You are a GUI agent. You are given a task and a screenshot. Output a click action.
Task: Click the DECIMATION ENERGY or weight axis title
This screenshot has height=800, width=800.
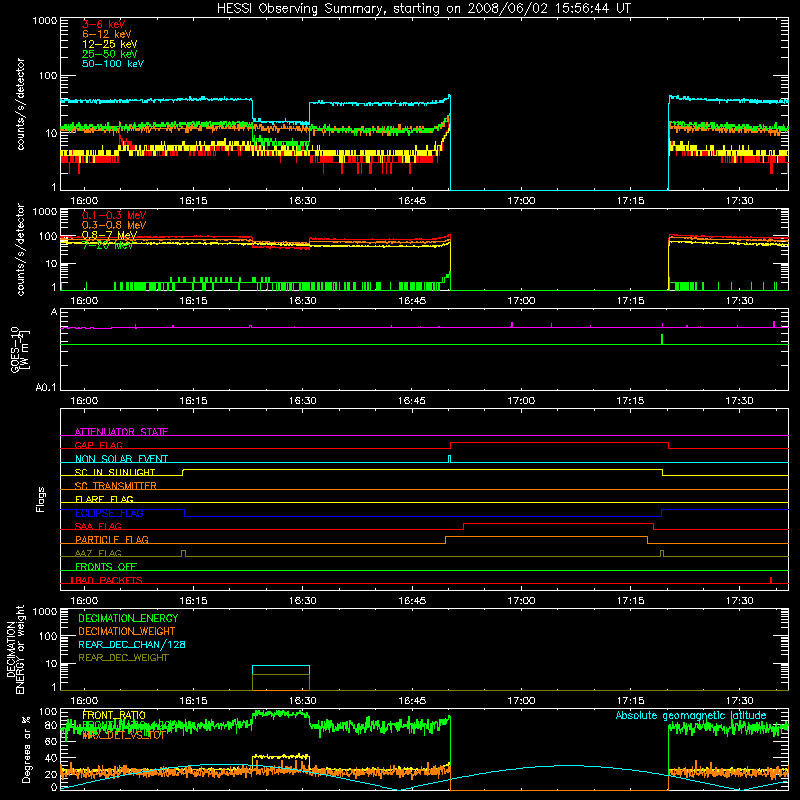tap(16, 649)
